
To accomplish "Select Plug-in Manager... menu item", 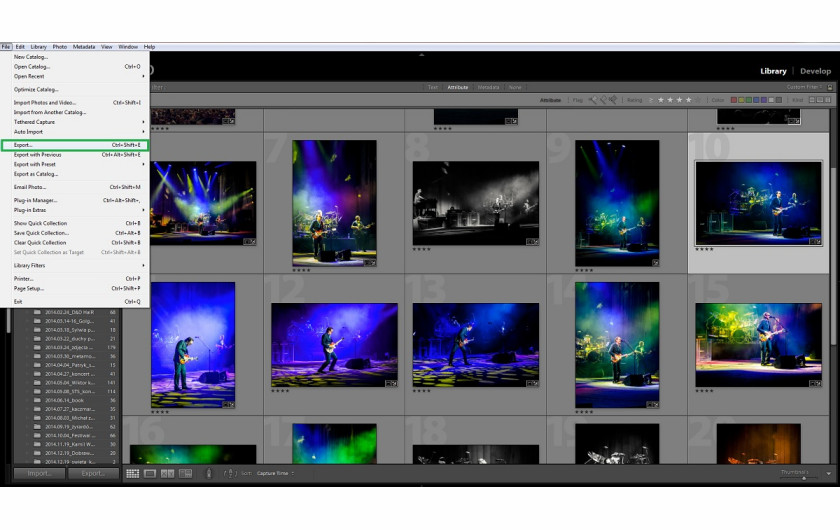I will pos(74,200).
